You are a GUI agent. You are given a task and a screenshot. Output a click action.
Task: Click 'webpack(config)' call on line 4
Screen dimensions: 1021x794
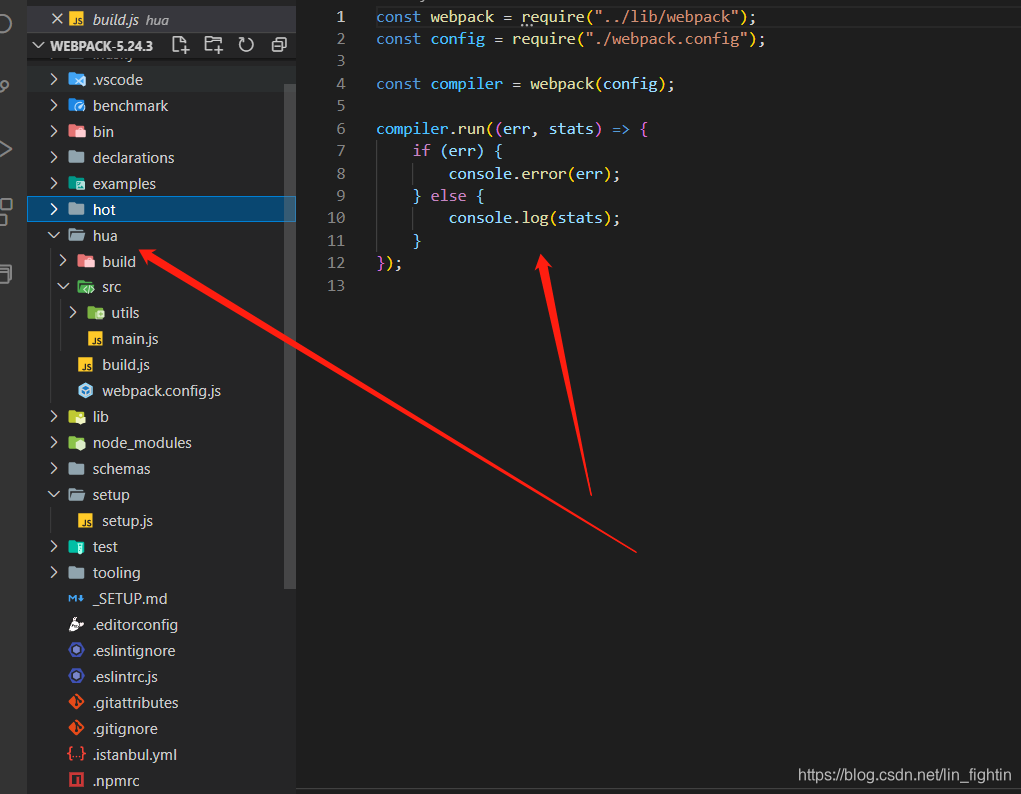[x=597, y=84]
